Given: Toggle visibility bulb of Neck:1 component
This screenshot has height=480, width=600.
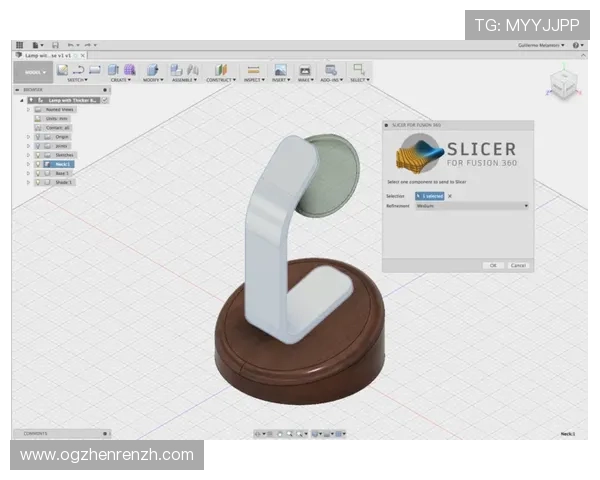Looking at the screenshot, I should point(38,164).
